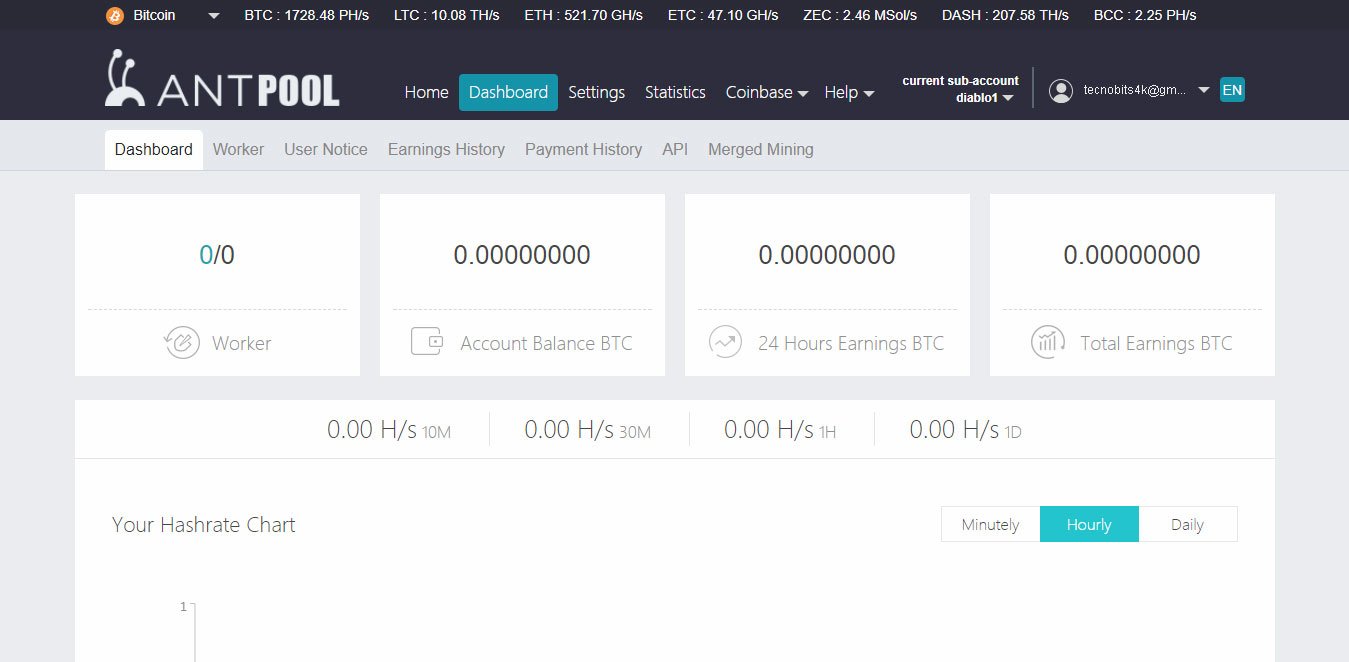Click the AntPool logo

pos(222,79)
